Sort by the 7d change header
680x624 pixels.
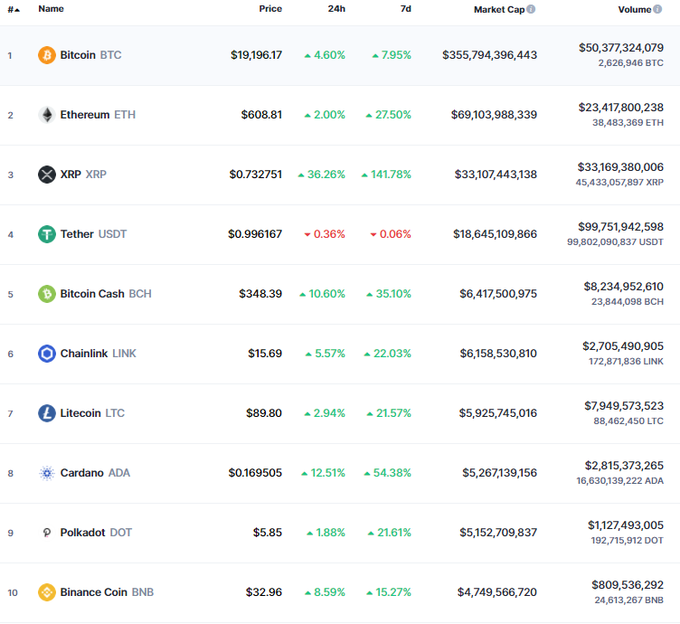pyautogui.click(x=406, y=9)
